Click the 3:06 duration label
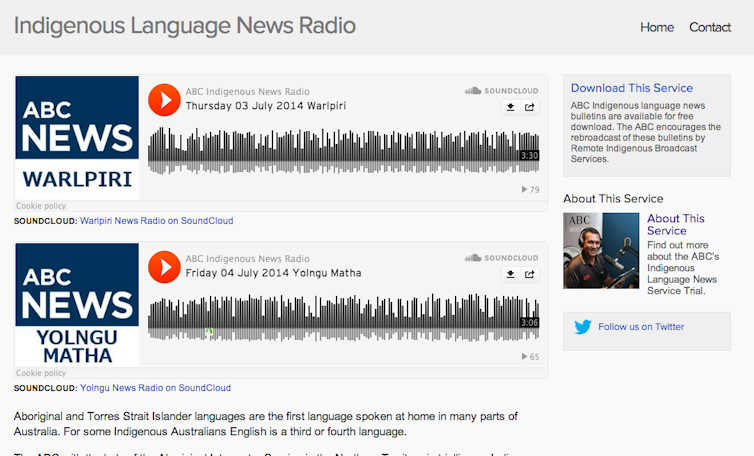Viewport: 754px width, 456px height. (529, 322)
